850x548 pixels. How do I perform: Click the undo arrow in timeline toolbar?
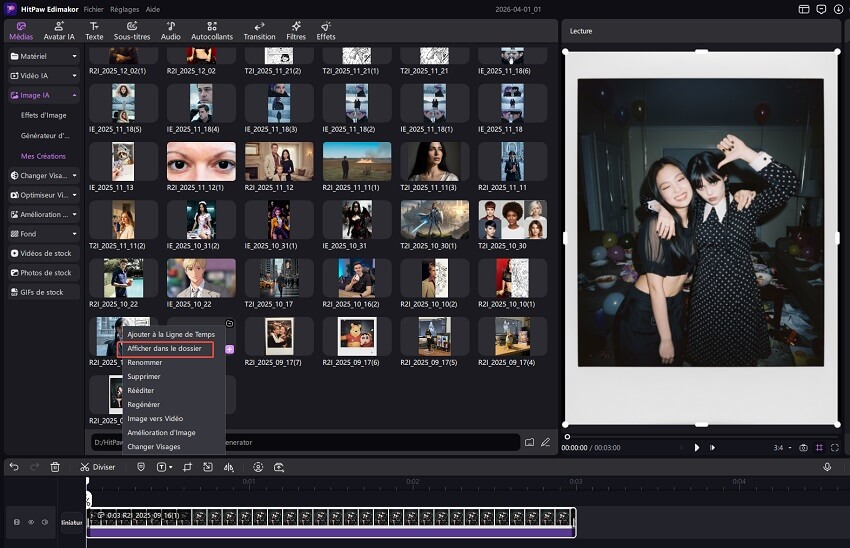14,467
